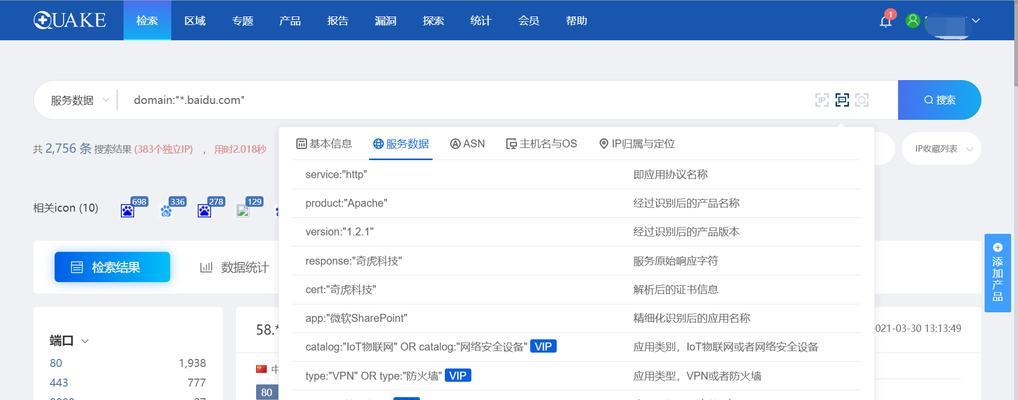Click the favicon with 336 badge
This screenshot has height=400, width=1018.
(166, 210)
